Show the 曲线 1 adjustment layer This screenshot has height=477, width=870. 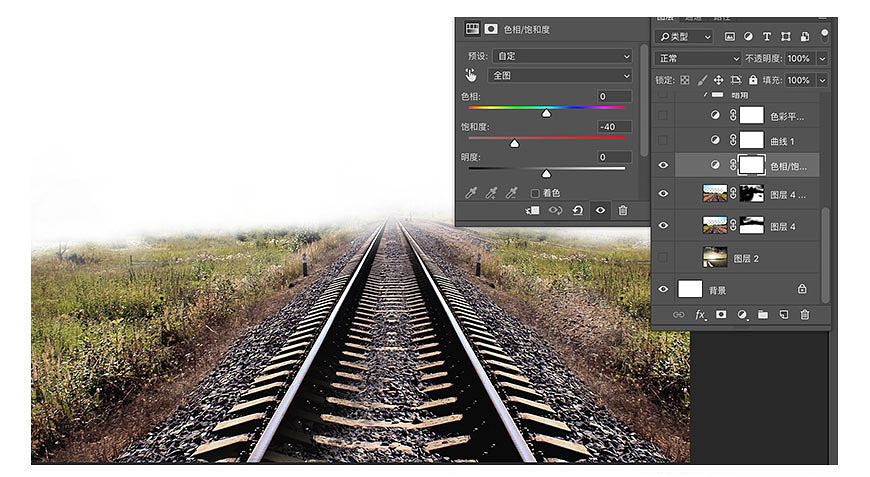(663, 141)
